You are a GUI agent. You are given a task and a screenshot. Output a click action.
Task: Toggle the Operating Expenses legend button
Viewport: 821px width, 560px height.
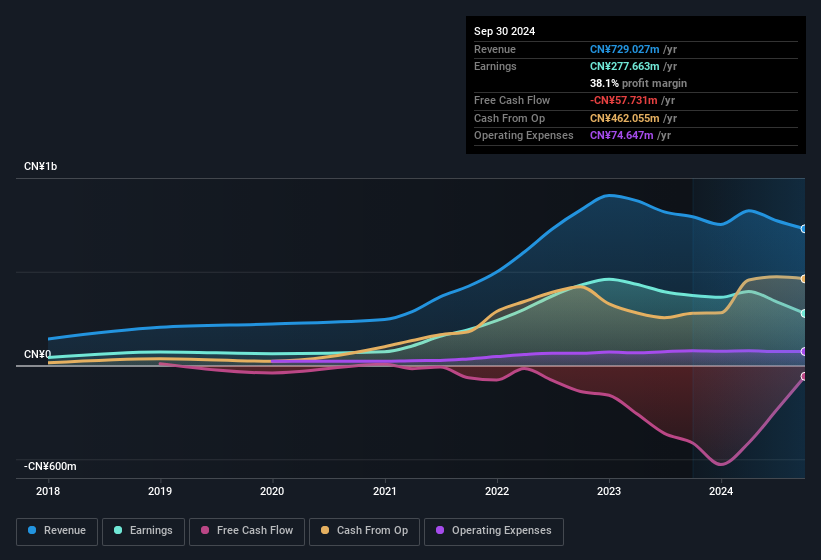coord(494,531)
